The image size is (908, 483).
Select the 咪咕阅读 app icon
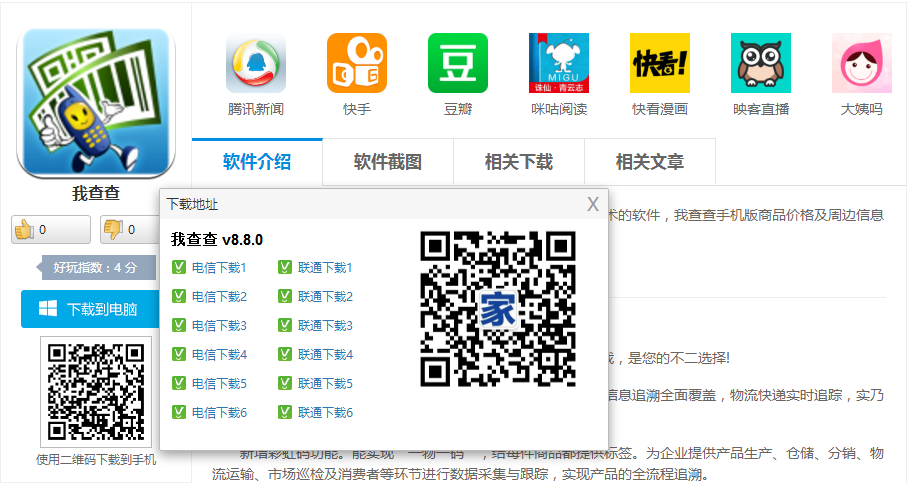(x=559, y=63)
